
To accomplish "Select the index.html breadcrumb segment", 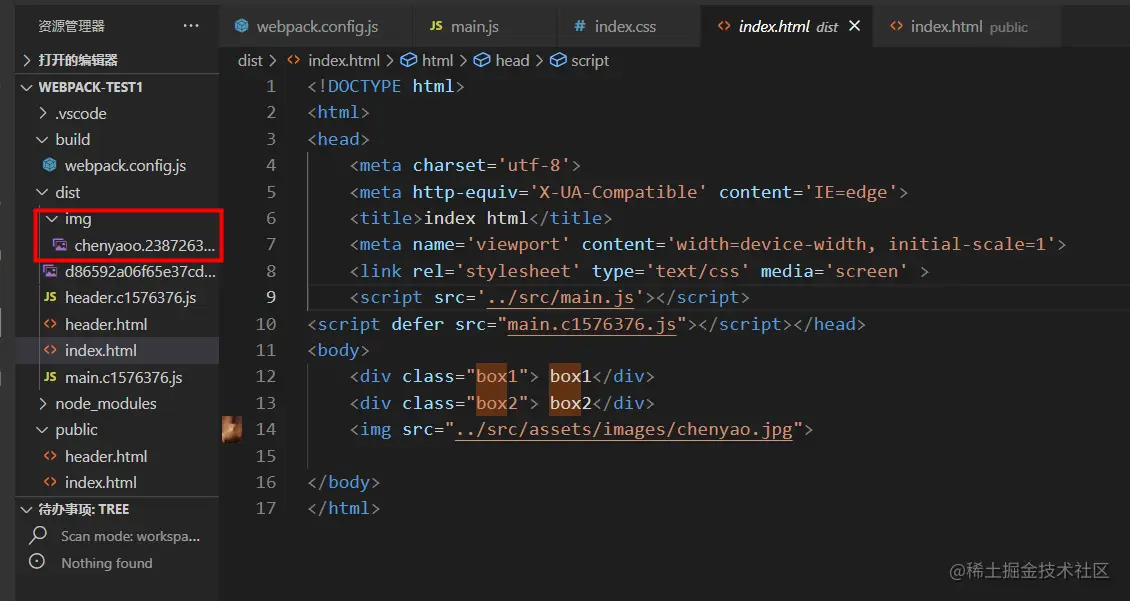I will coord(344,61).
